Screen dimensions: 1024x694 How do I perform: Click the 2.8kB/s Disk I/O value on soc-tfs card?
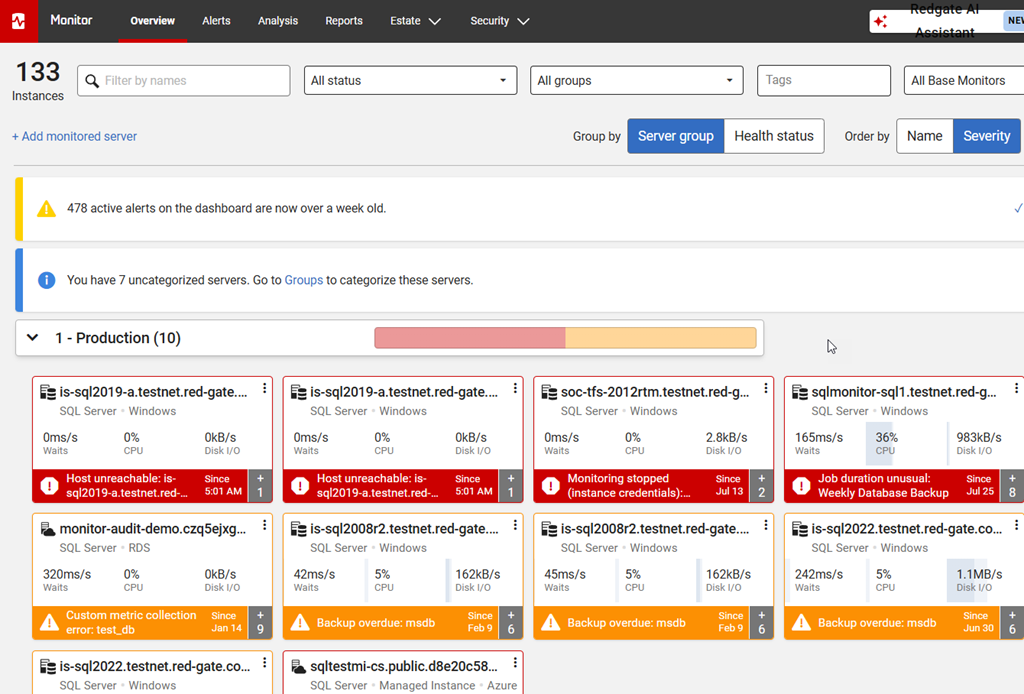pos(726,437)
